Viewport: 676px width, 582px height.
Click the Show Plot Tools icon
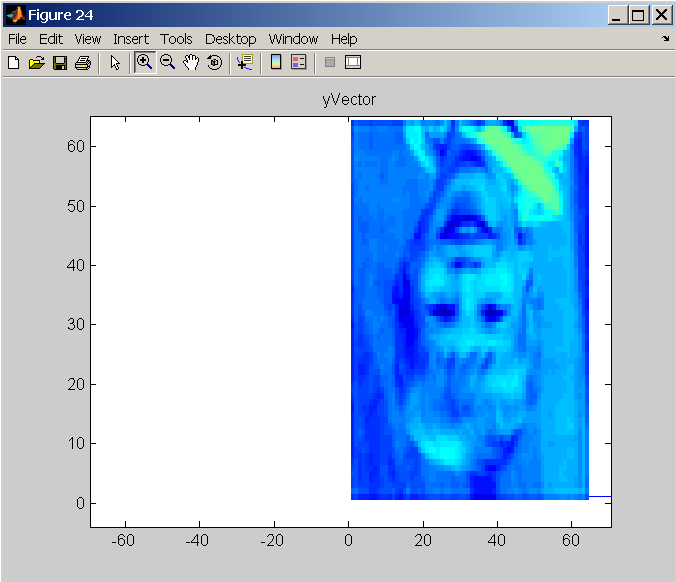[353, 63]
